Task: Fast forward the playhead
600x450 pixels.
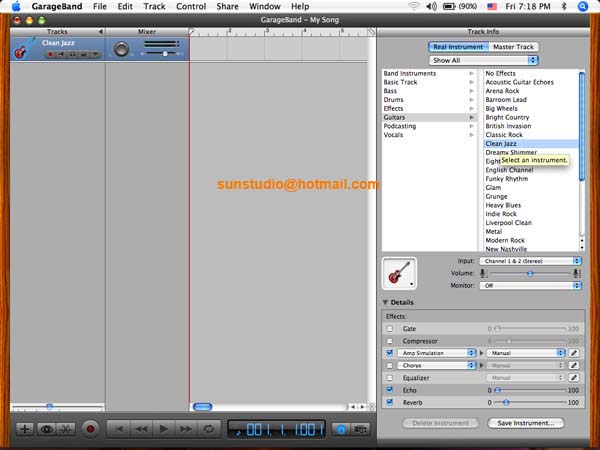Action: coord(186,429)
